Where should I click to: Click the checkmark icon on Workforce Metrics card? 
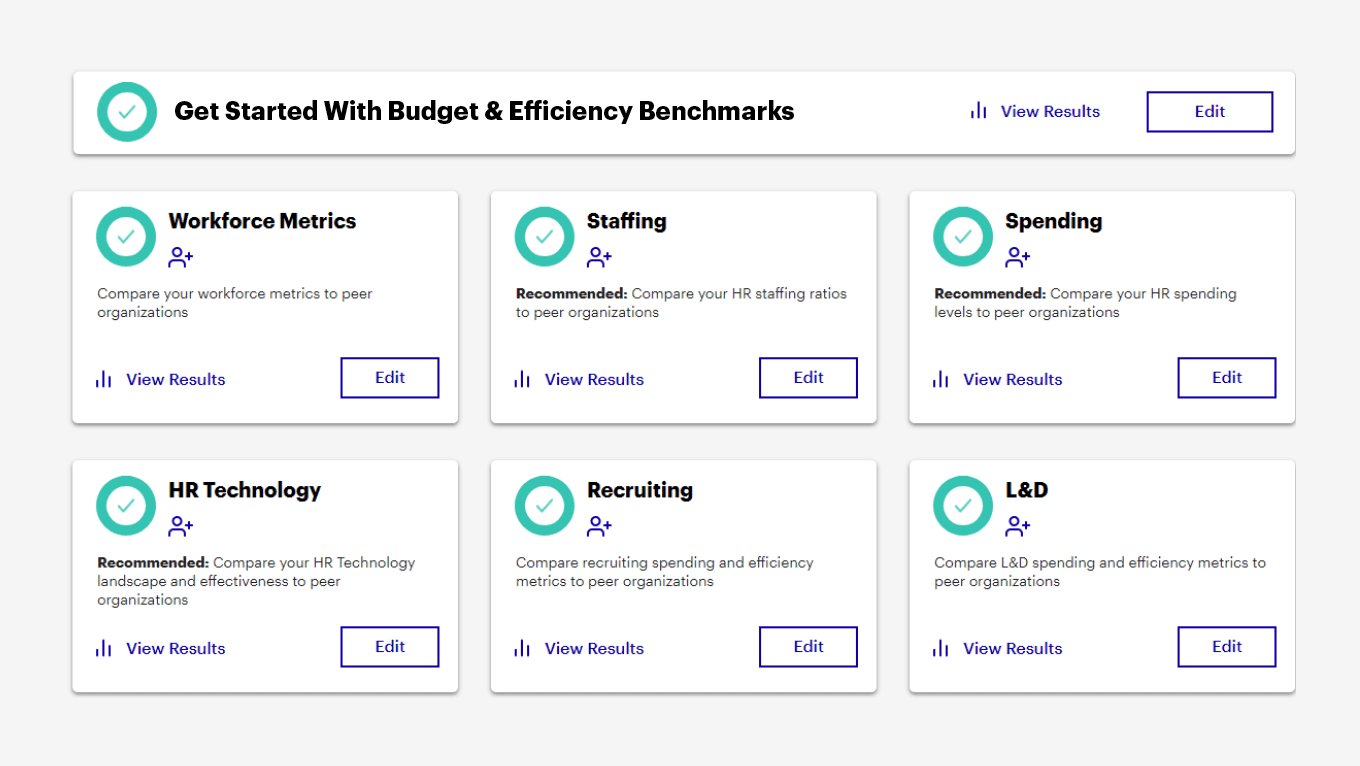click(126, 236)
